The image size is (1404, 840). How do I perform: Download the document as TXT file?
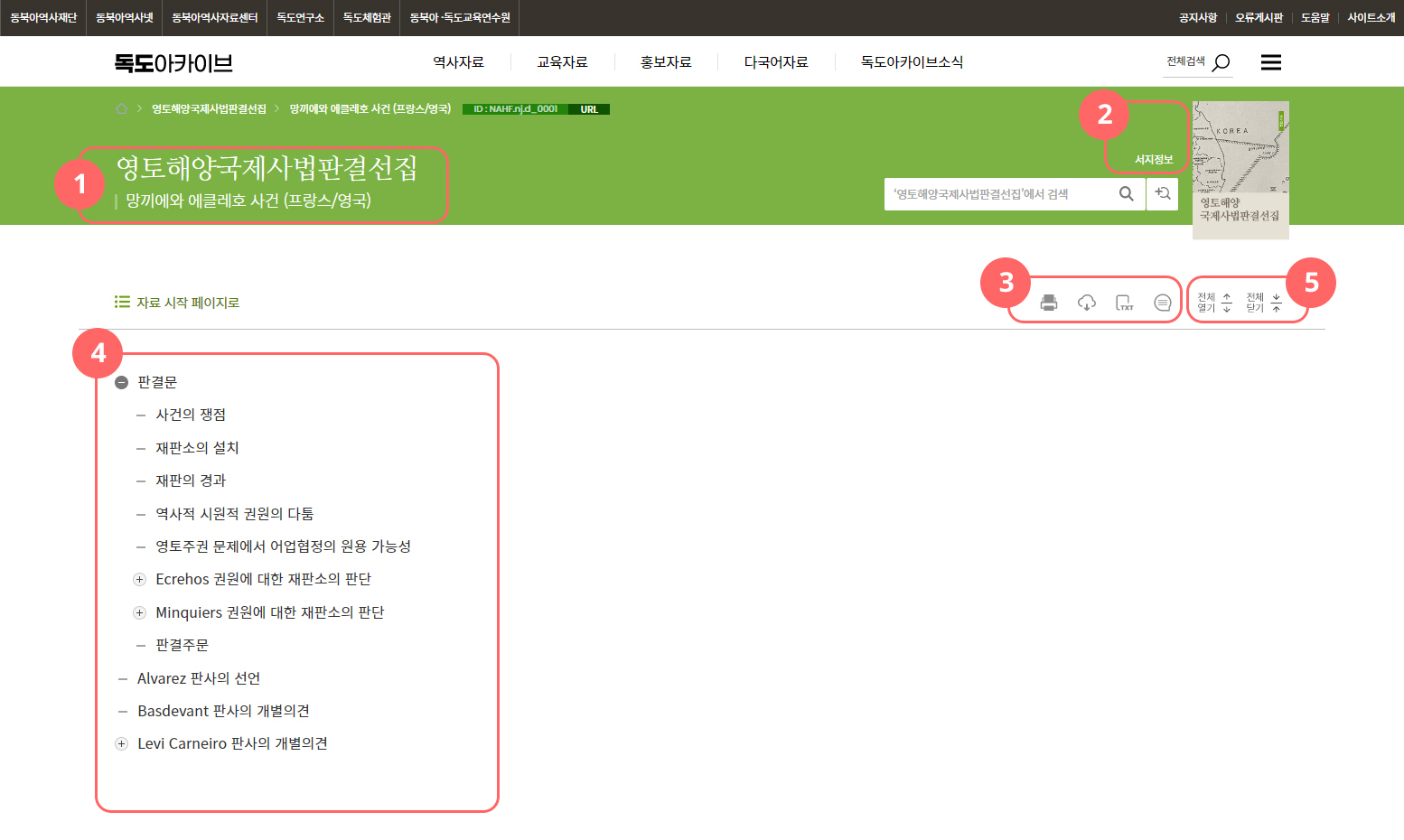[x=1125, y=303]
